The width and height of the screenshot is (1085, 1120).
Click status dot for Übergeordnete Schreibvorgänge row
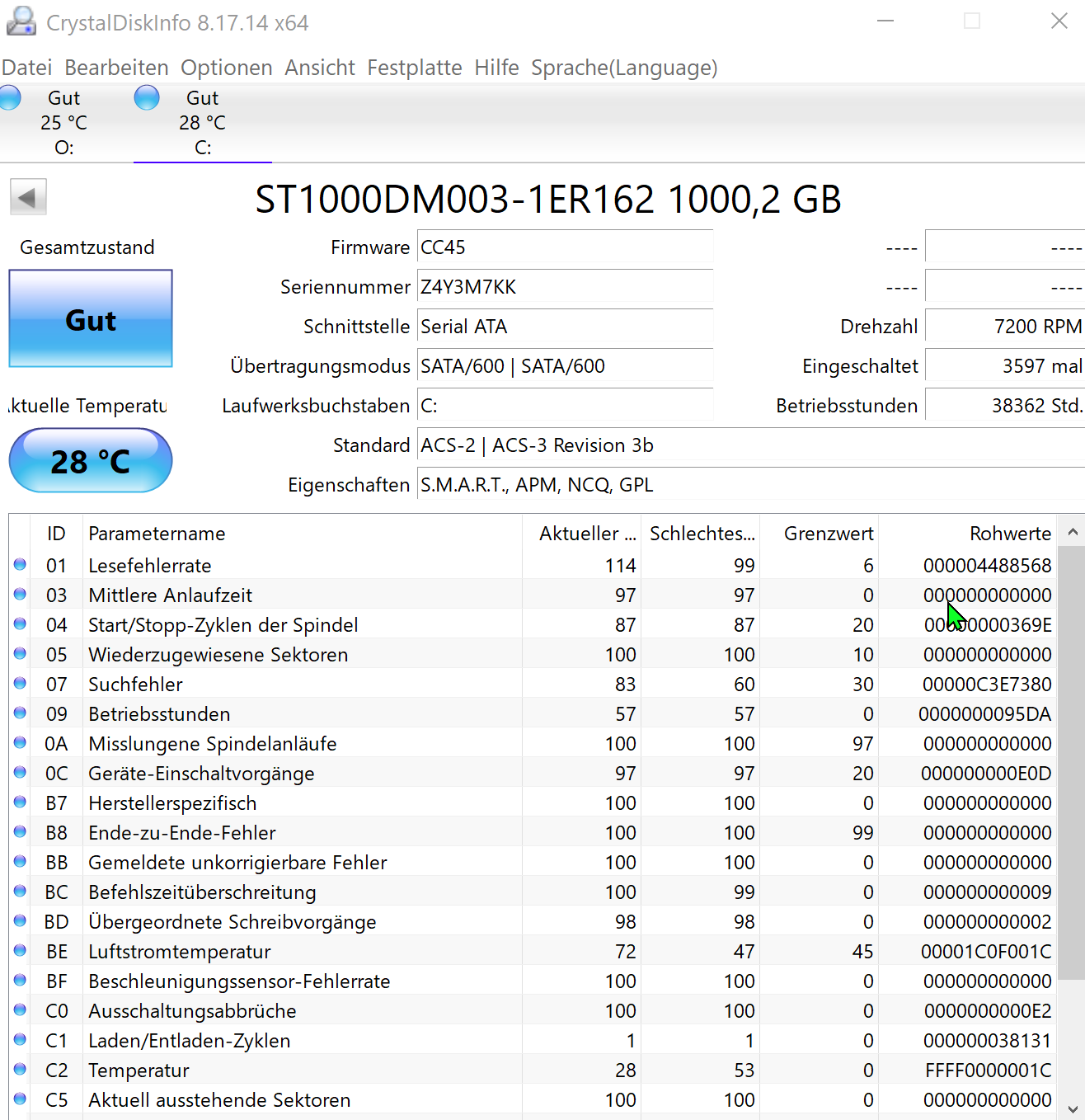pos(20,921)
